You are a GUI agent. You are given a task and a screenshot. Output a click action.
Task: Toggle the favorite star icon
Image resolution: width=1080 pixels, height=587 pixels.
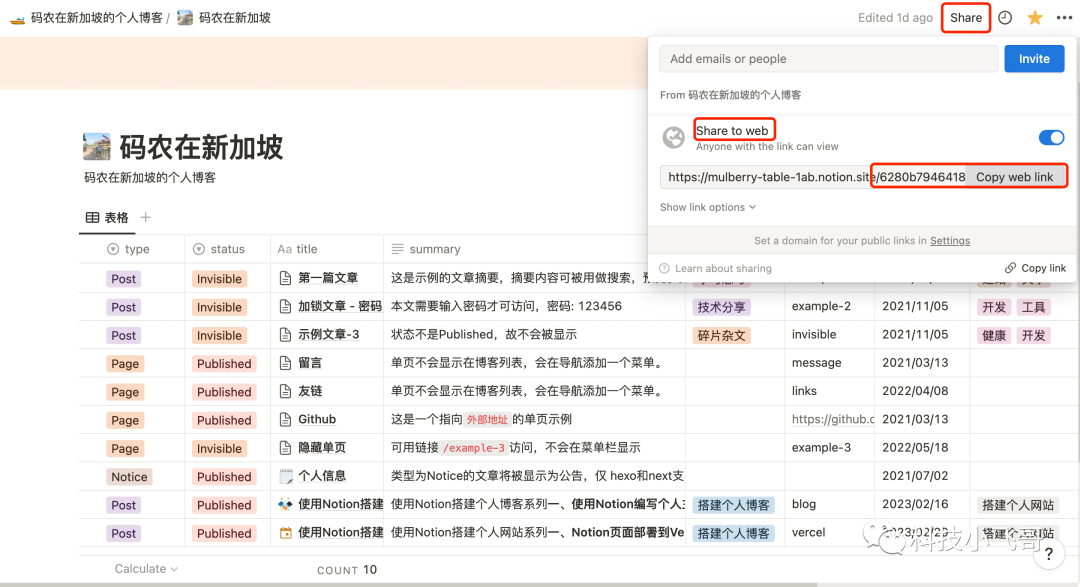point(1035,18)
